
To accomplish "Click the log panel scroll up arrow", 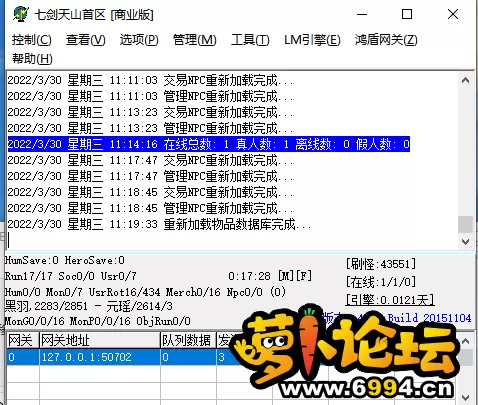I will coord(465,80).
